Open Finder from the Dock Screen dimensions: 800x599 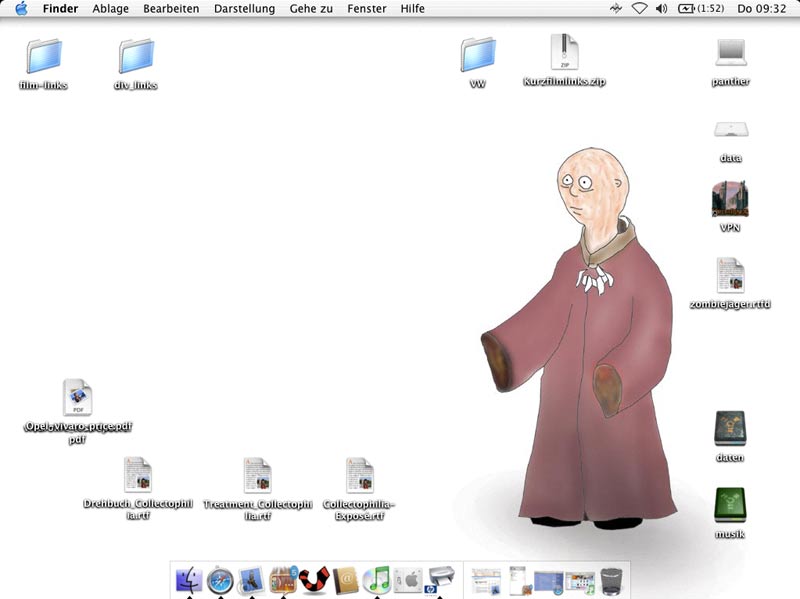click(x=189, y=580)
